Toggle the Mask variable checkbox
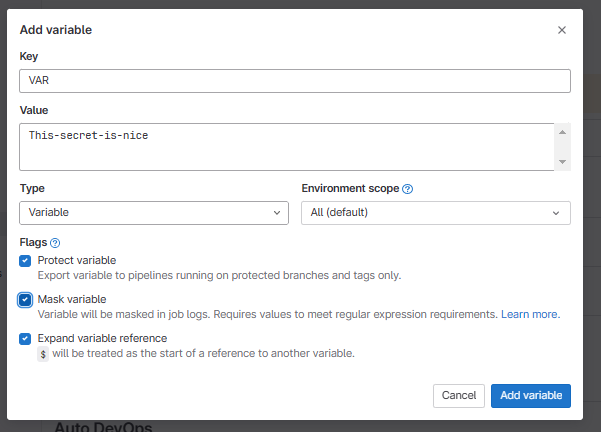601x432 pixels. pyautogui.click(x=25, y=299)
